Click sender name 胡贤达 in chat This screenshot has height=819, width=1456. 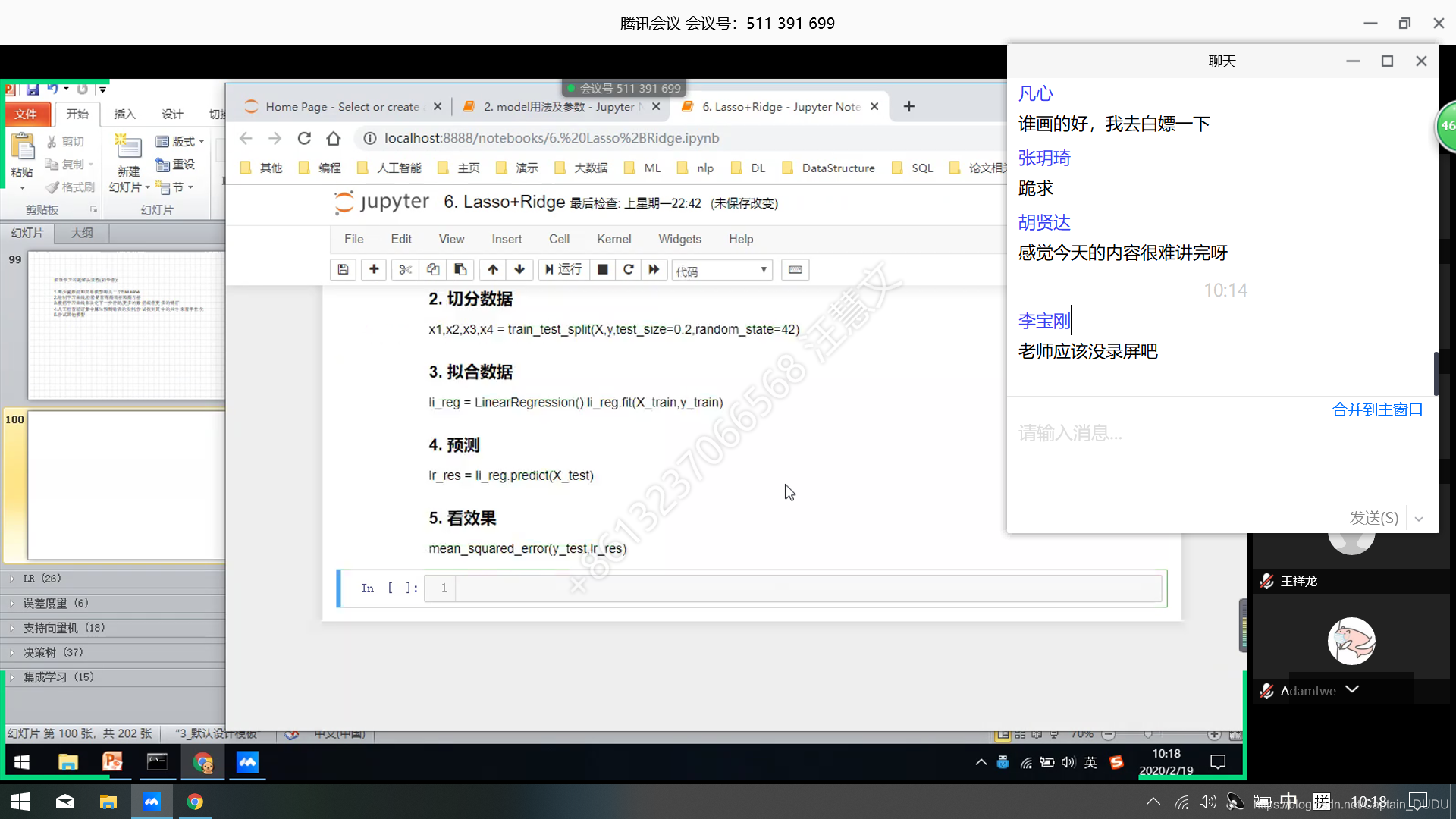(x=1044, y=222)
